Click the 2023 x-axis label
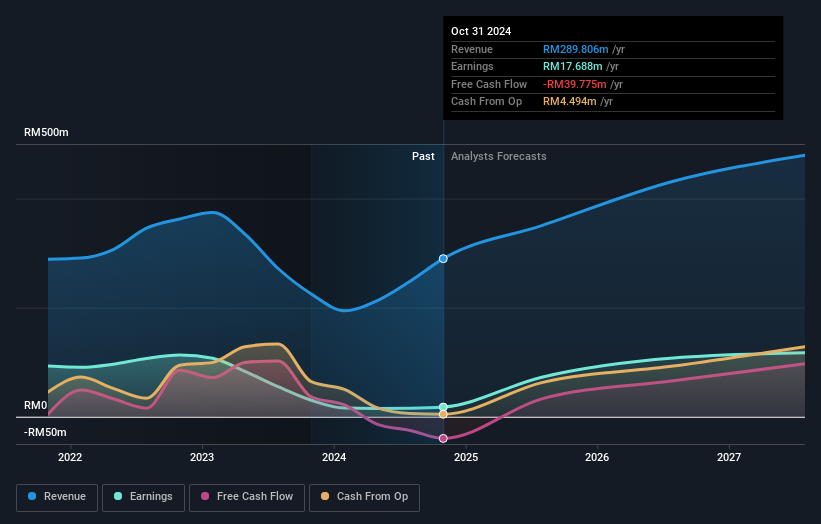Screen dimensions: 821x524 (x=202, y=458)
